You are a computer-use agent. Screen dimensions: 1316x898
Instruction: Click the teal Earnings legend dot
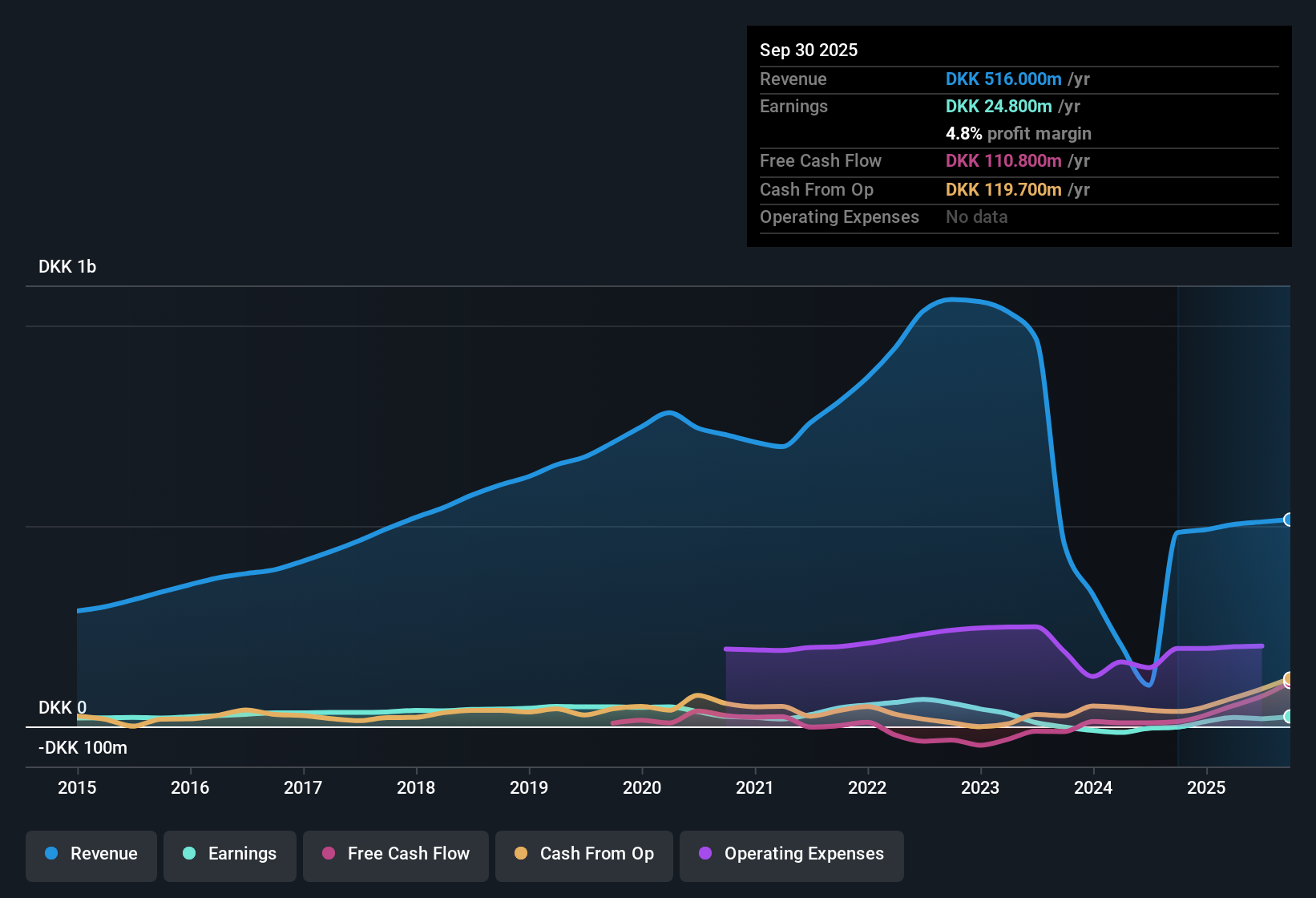point(188,854)
